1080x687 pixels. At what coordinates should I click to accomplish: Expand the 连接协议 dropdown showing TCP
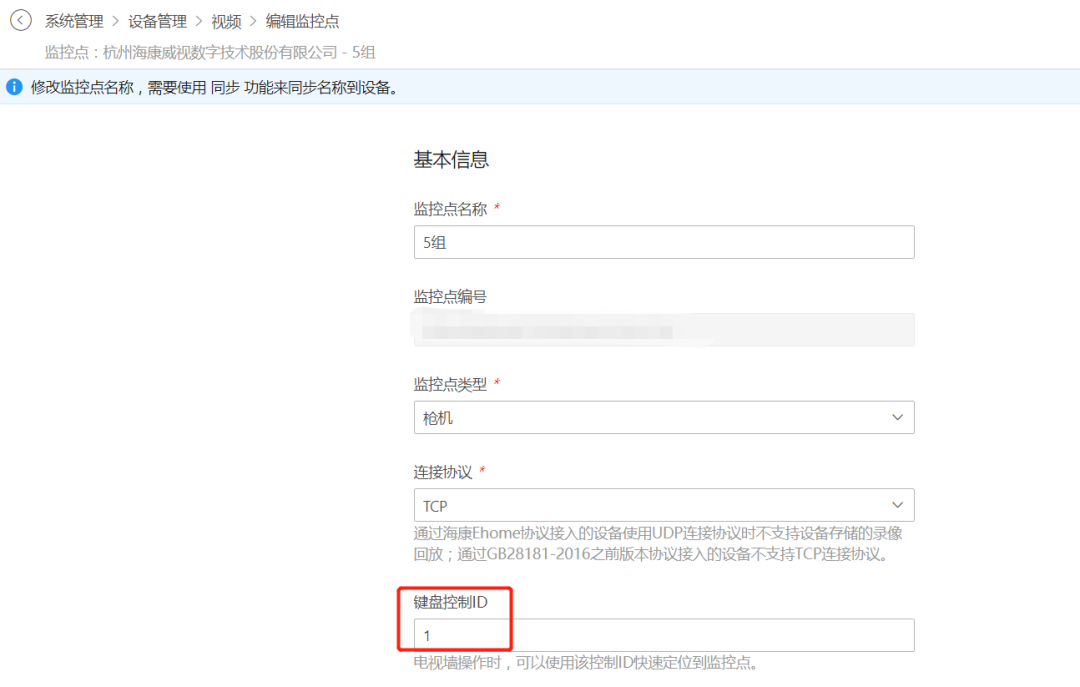click(664, 506)
